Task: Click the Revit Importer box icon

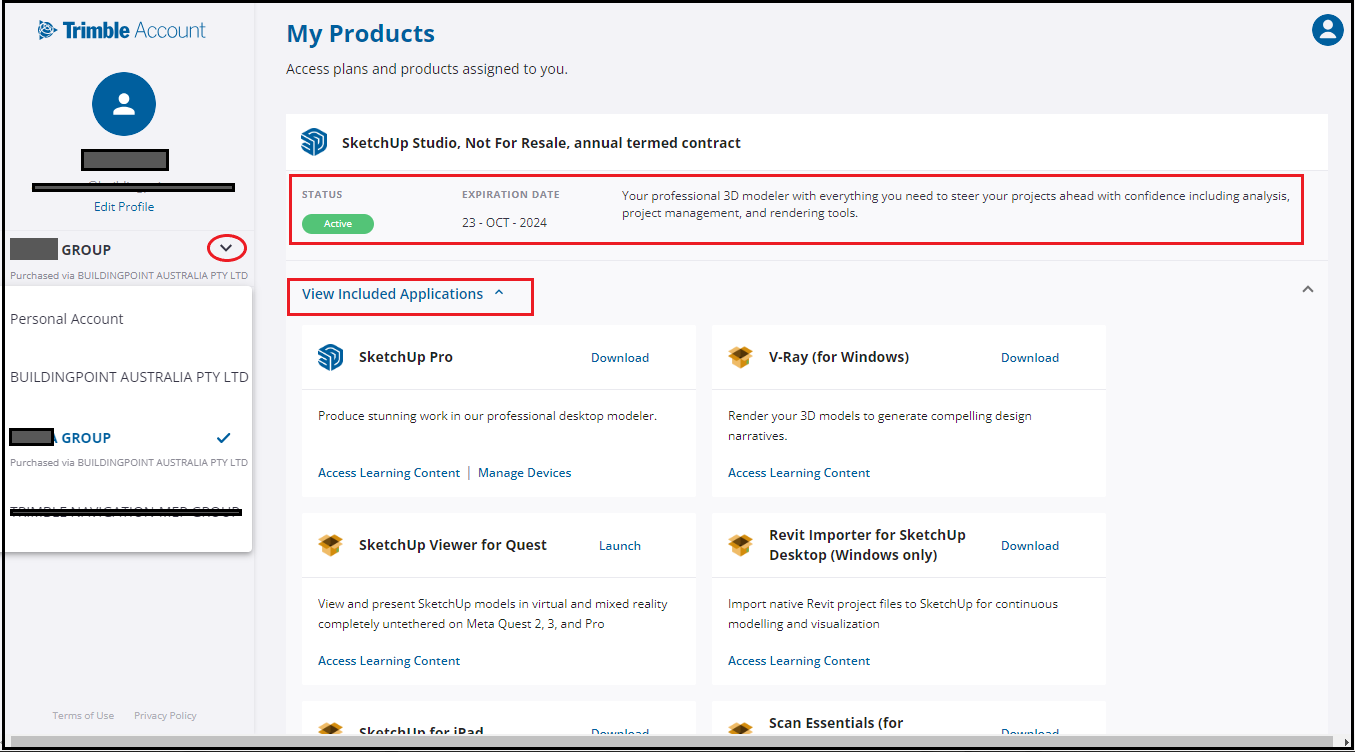Action: click(740, 545)
